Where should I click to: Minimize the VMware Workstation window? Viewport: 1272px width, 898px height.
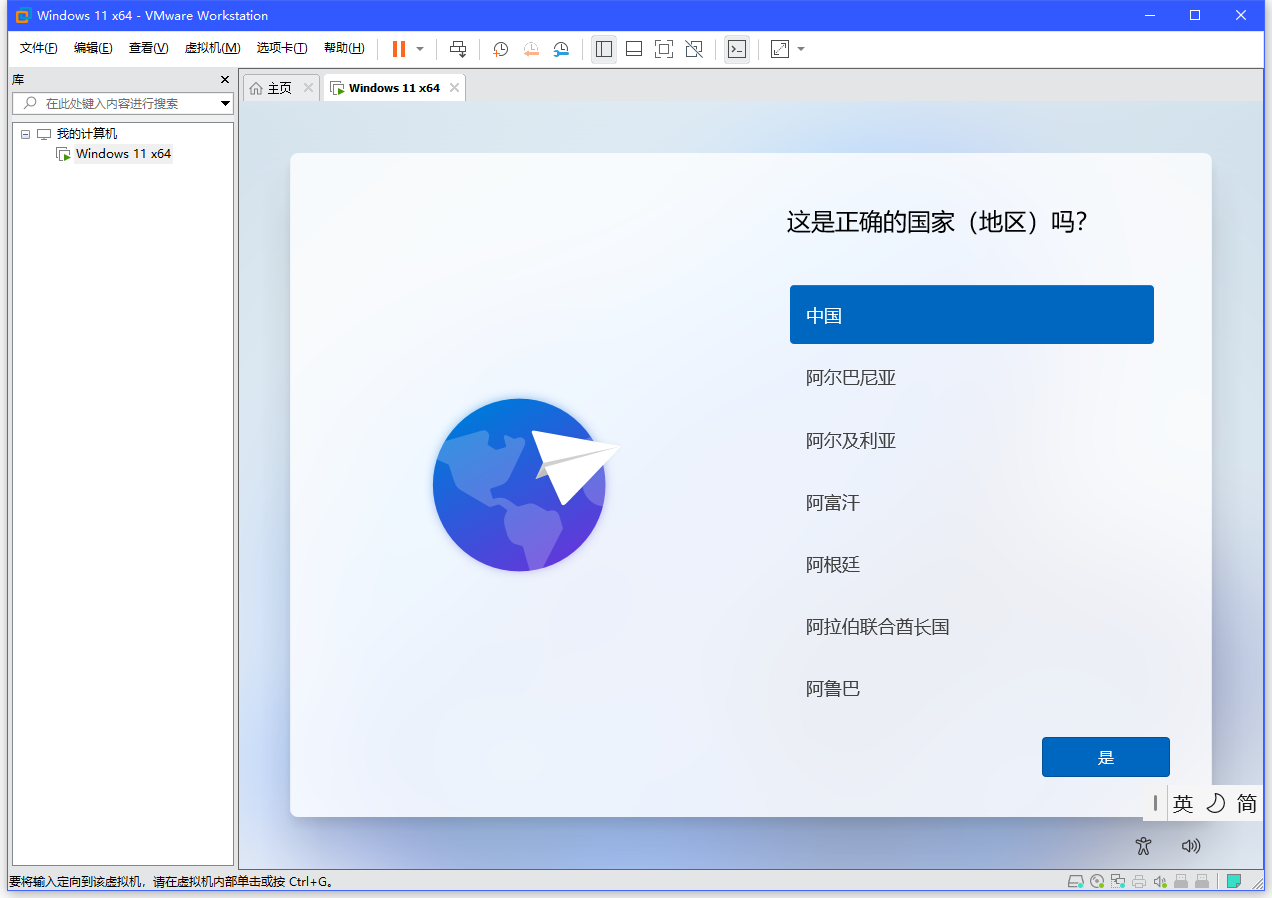point(1150,15)
